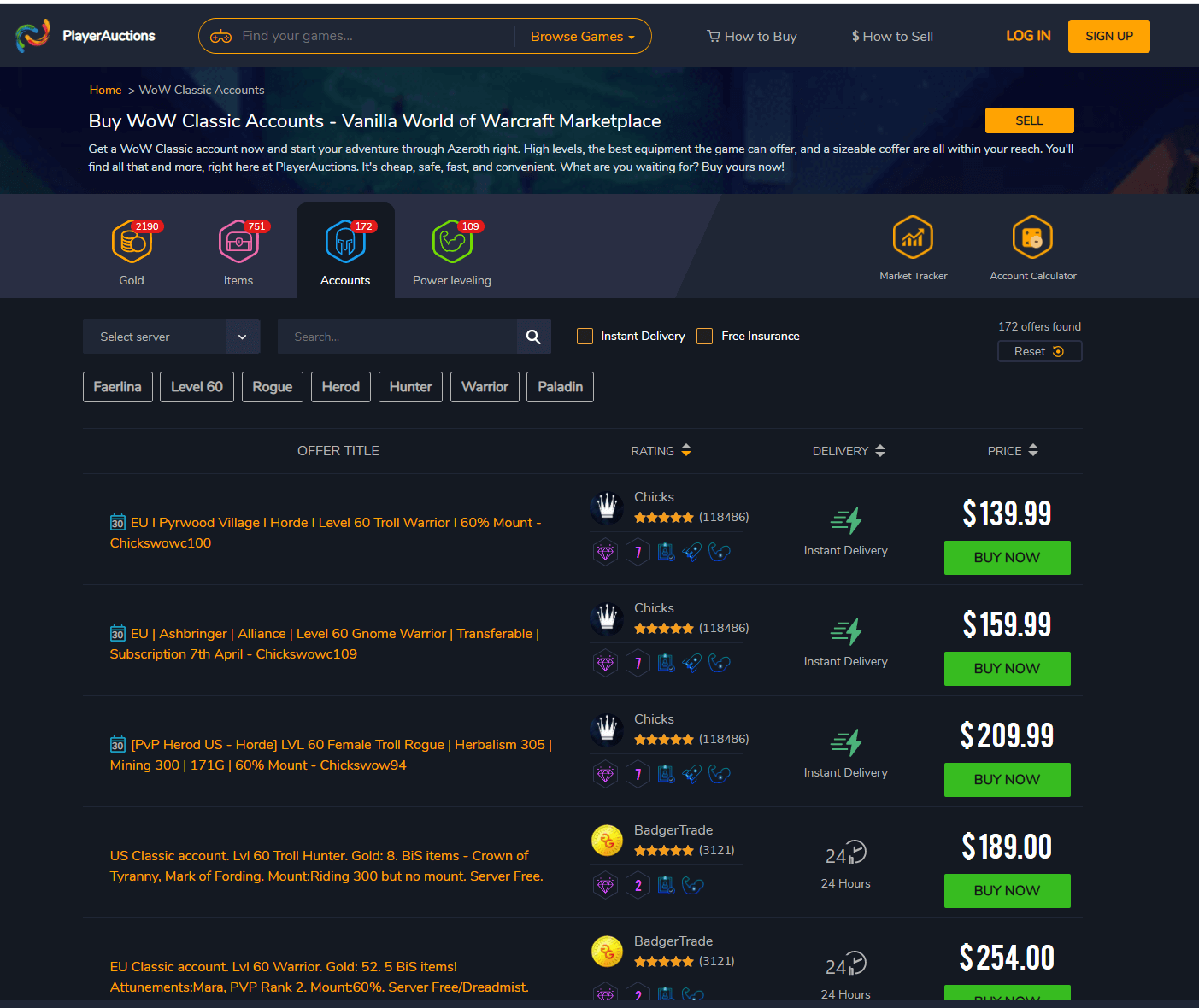1199x1008 pixels.
Task: Click the 24 hours clock icon for $189.00 offer
Action: coord(846,853)
